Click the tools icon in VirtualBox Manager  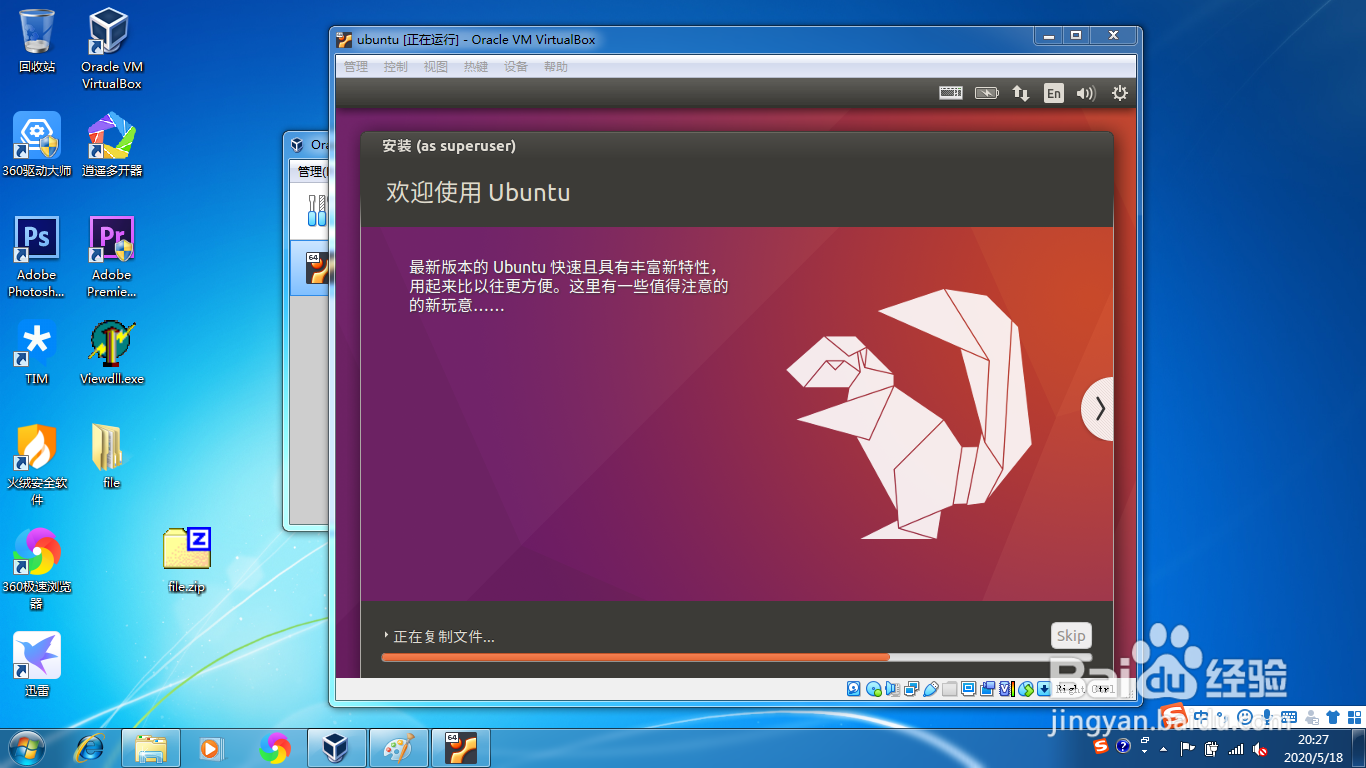316,210
